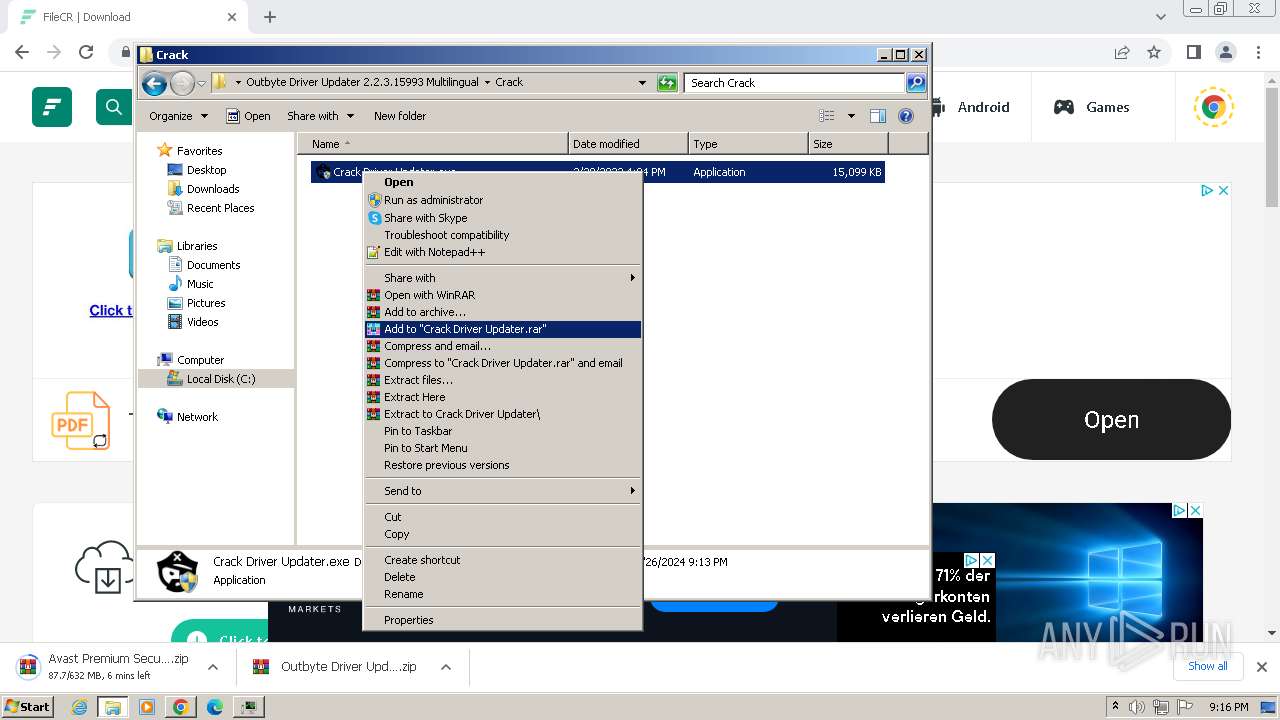Image resolution: width=1280 pixels, height=720 pixels.
Task: Select the Crack Driver Updater.exe file row icon
Action: point(323,172)
